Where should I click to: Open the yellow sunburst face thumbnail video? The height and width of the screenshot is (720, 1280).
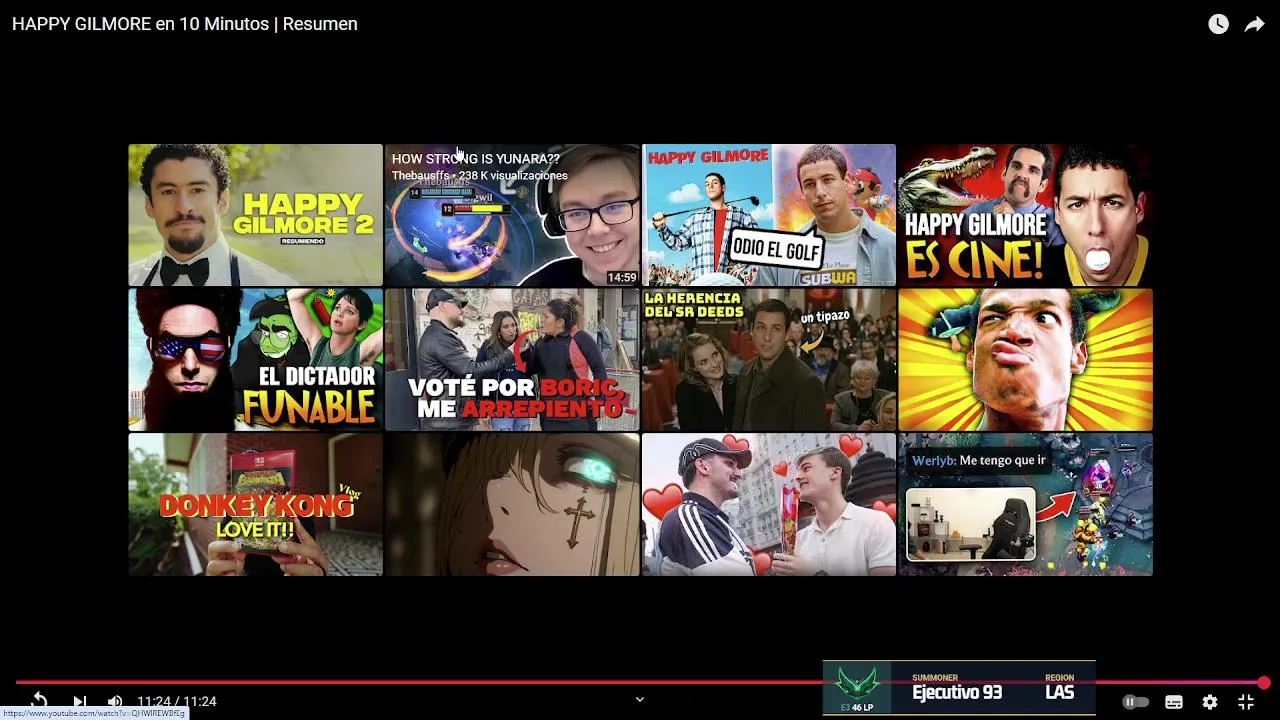click(1025, 360)
